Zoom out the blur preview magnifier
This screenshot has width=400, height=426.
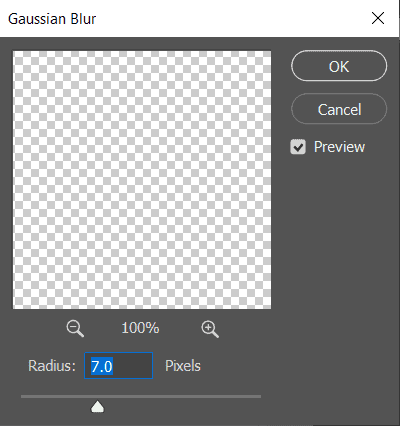point(75,329)
